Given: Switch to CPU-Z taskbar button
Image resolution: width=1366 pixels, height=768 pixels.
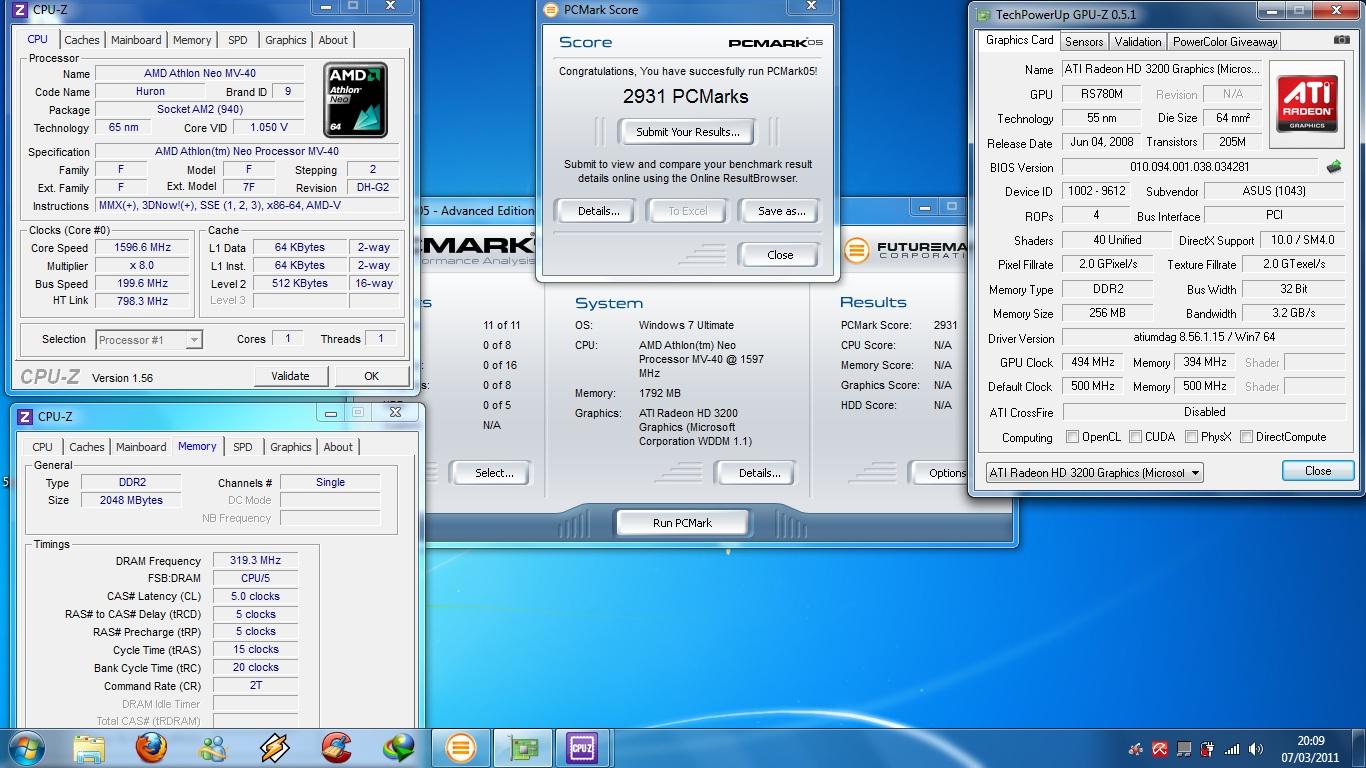Looking at the screenshot, I should pos(582,748).
